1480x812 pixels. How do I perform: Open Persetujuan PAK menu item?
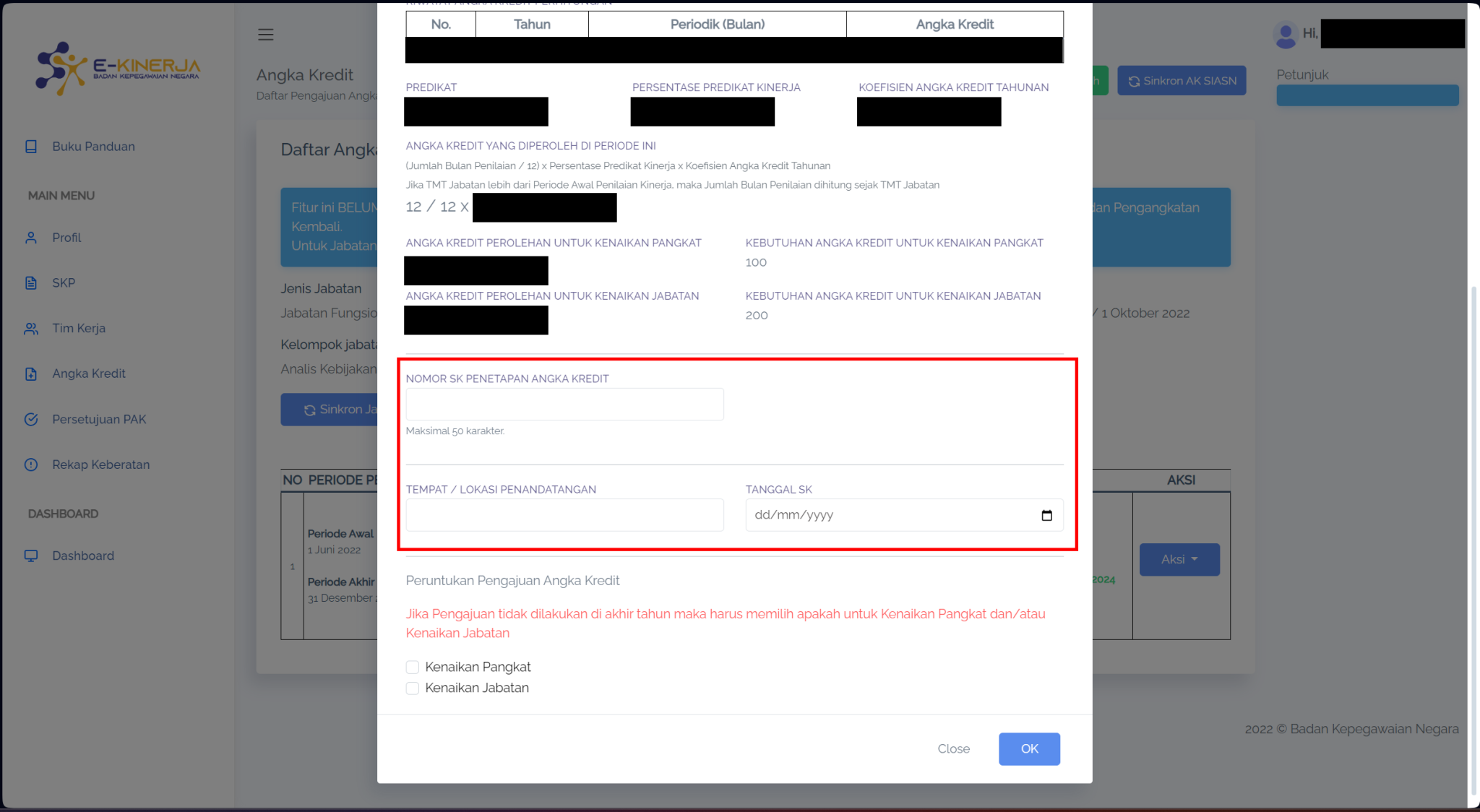[99, 420]
